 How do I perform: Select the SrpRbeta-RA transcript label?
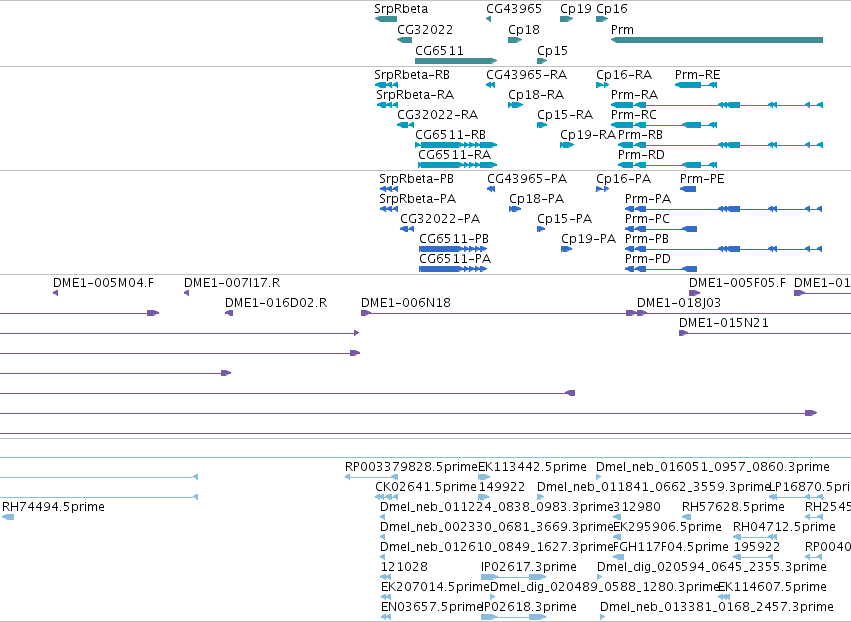(x=415, y=95)
